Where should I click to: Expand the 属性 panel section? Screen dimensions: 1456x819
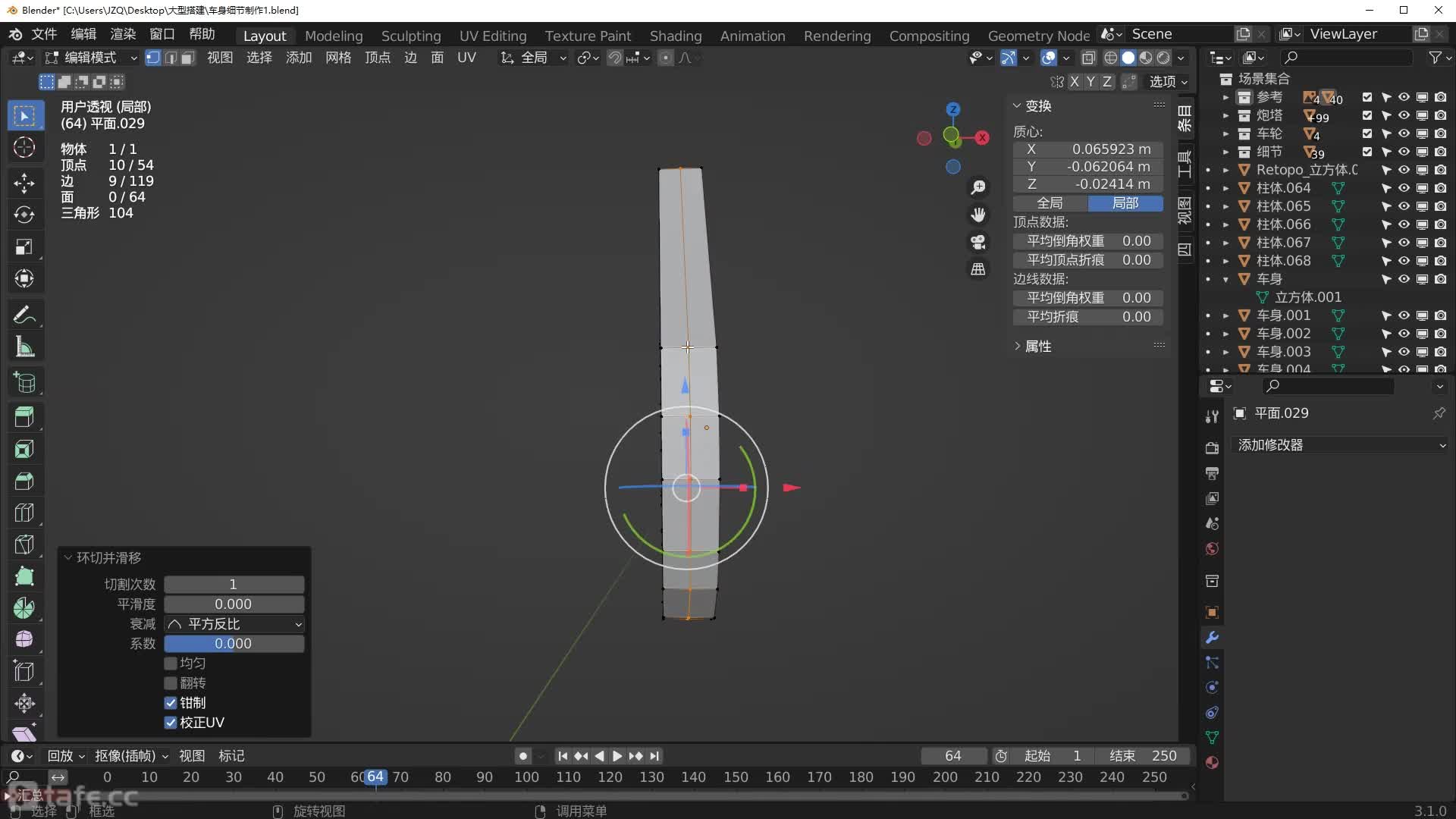(x=1037, y=347)
